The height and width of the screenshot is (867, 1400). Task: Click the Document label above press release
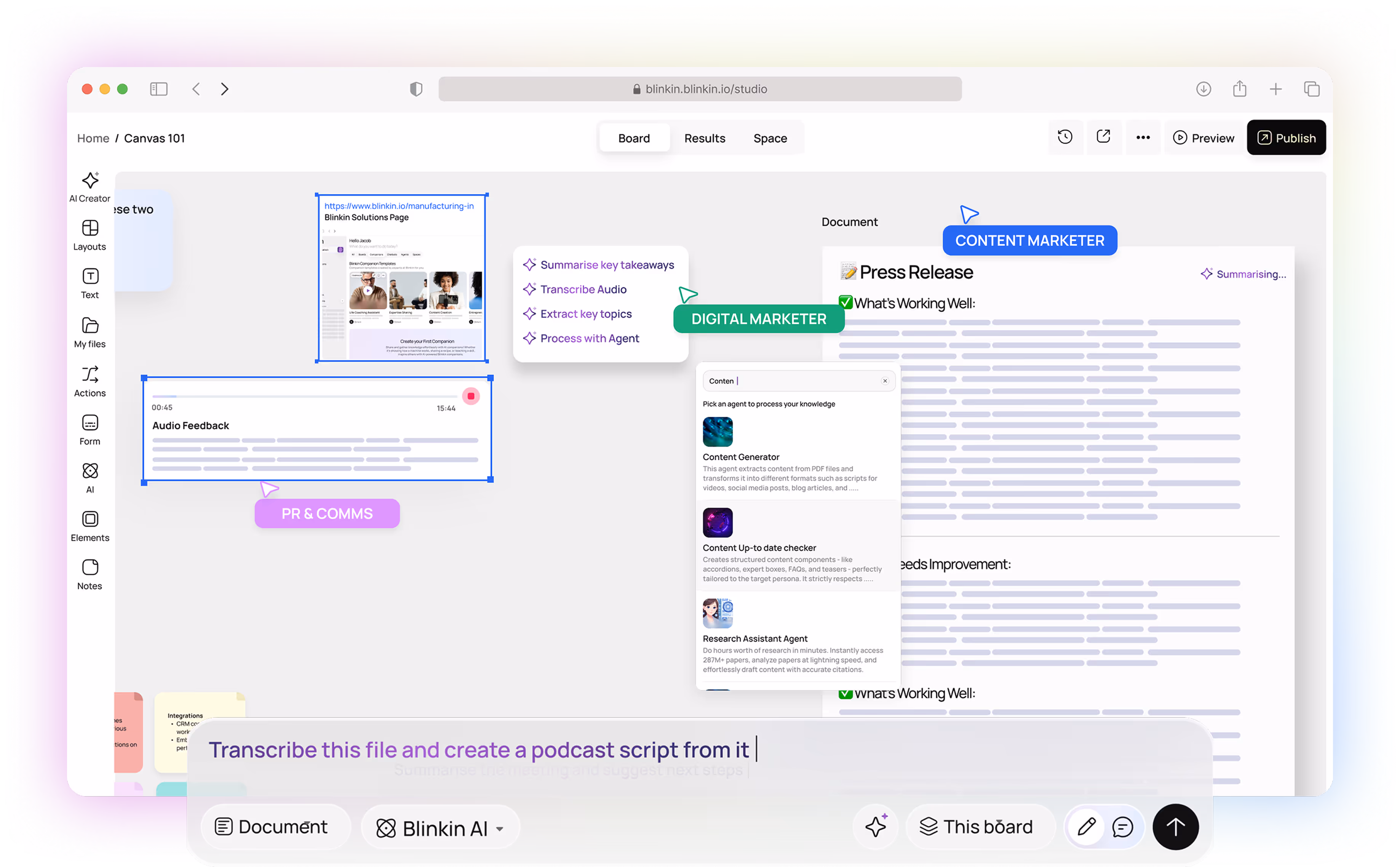pos(849,222)
